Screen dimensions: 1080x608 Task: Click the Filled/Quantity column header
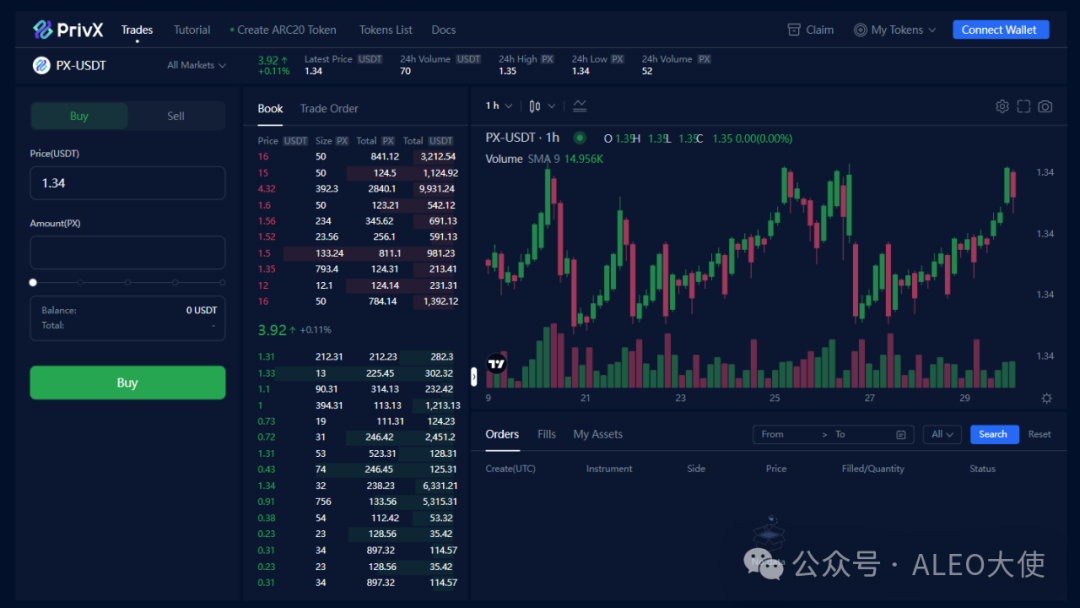(x=873, y=469)
